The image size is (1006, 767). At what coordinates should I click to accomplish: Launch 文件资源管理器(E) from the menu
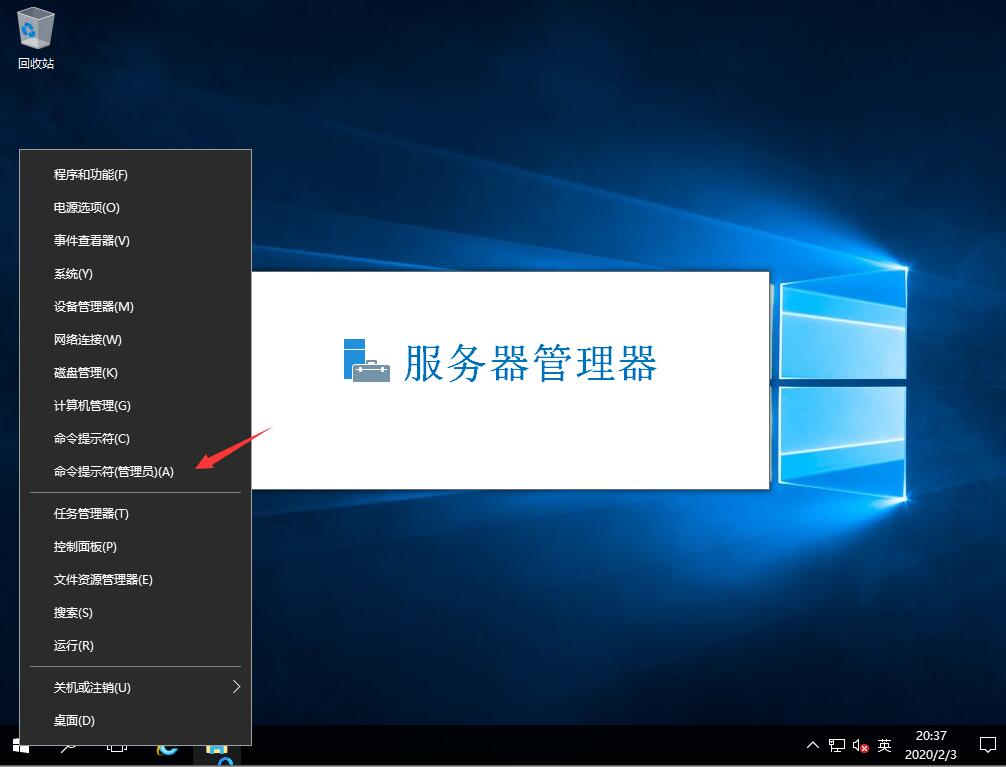pos(103,579)
